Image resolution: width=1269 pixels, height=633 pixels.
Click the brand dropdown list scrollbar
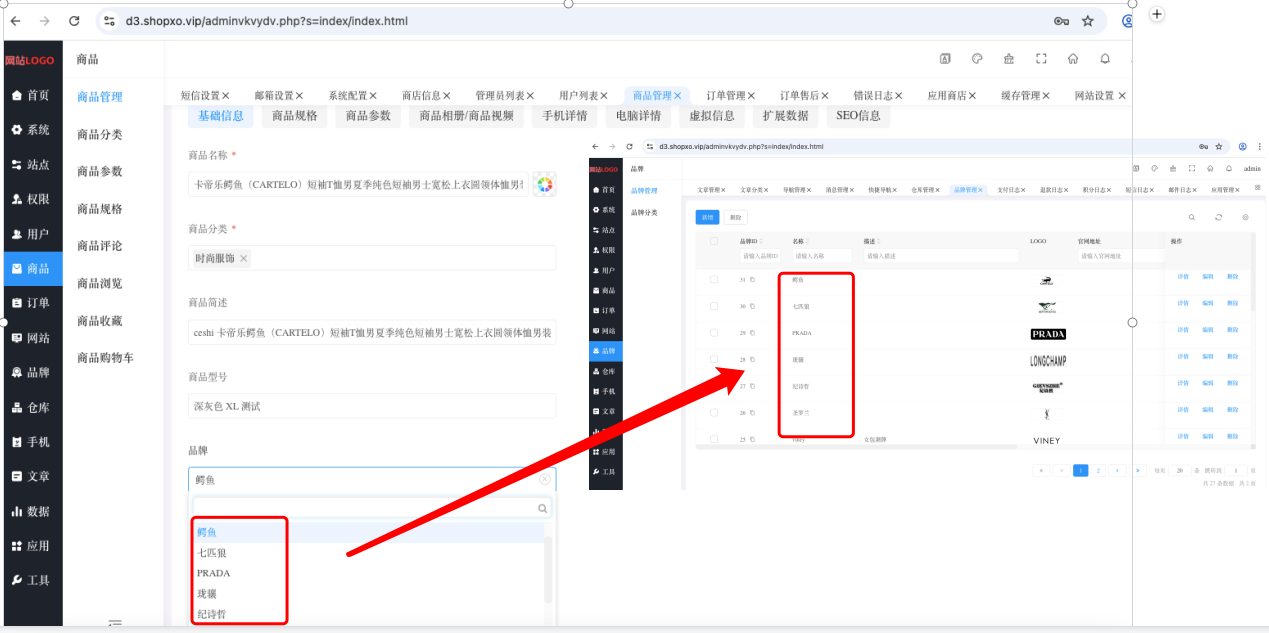[547, 570]
